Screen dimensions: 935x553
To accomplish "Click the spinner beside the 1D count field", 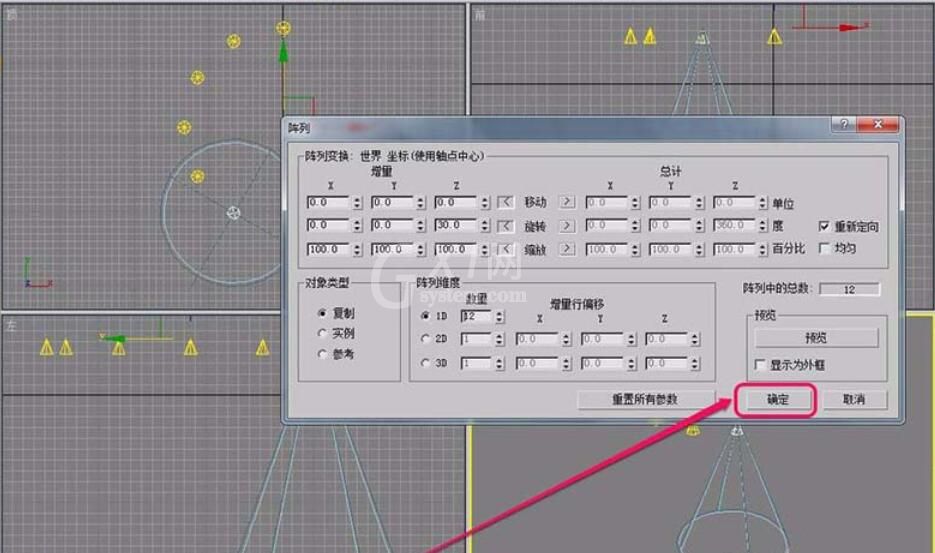I will click(x=500, y=316).
